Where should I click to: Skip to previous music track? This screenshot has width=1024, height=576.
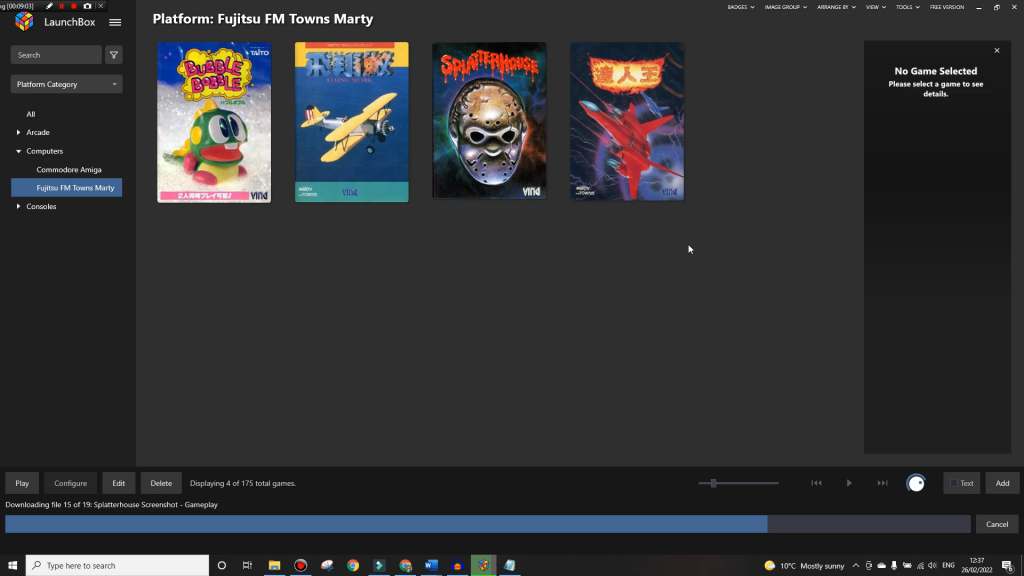816,483
